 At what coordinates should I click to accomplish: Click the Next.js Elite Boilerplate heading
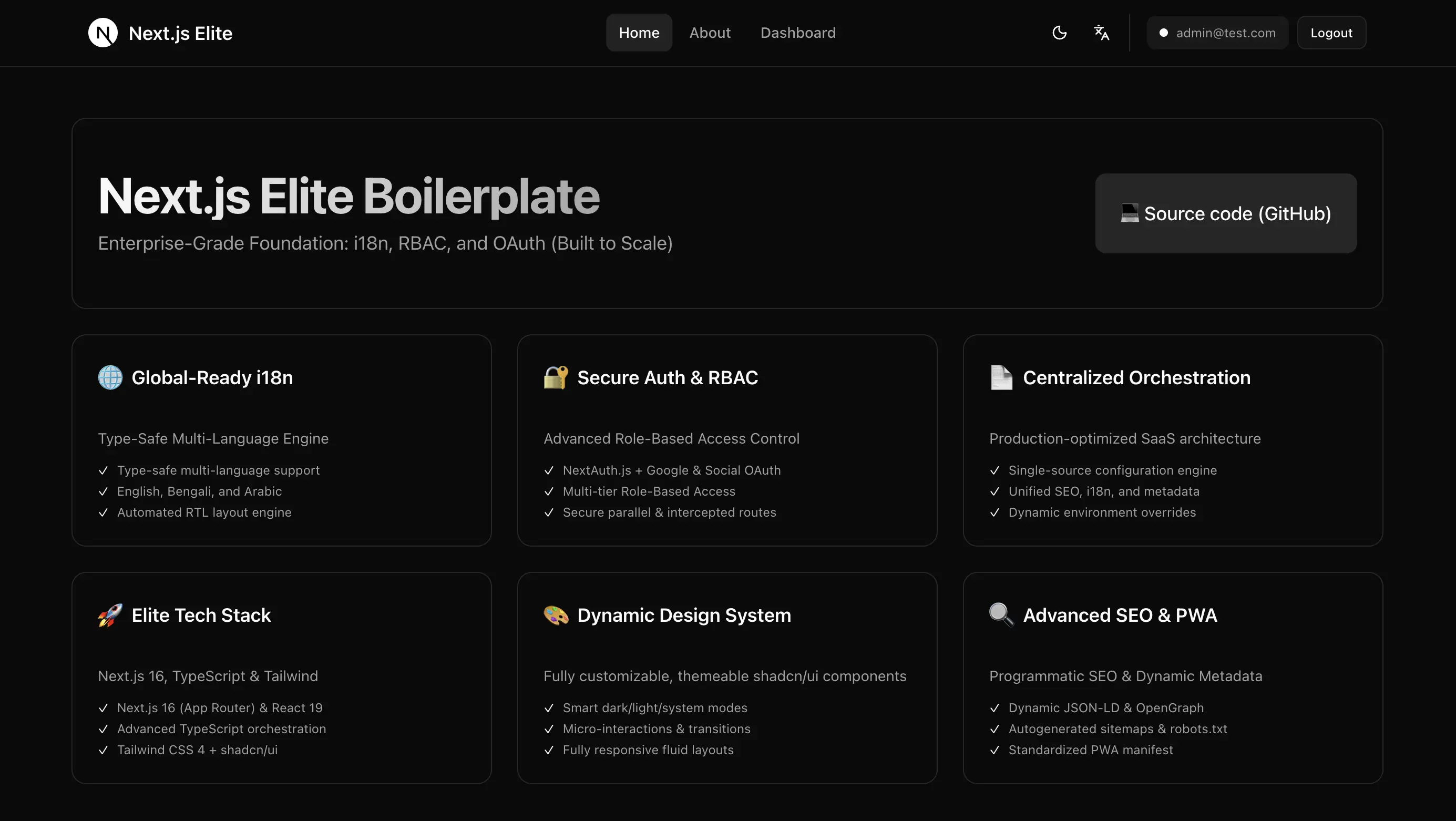348,196
